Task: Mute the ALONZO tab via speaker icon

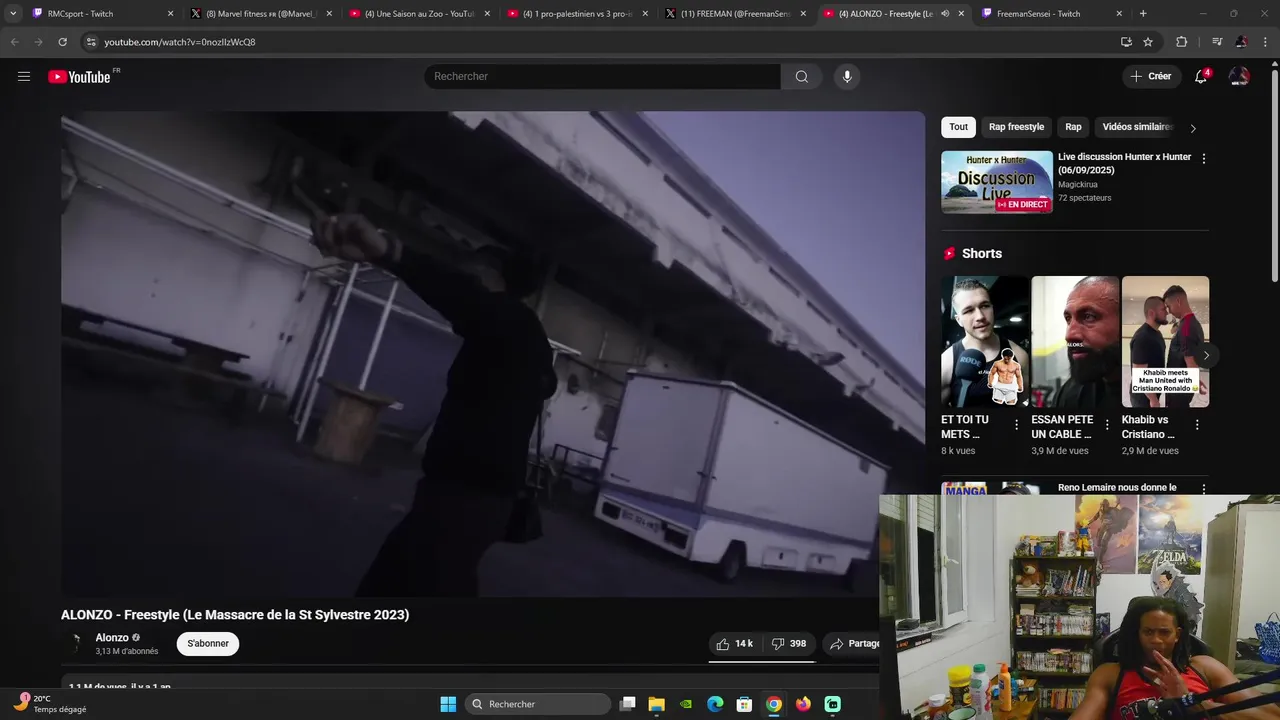Action: coord(945,14)
